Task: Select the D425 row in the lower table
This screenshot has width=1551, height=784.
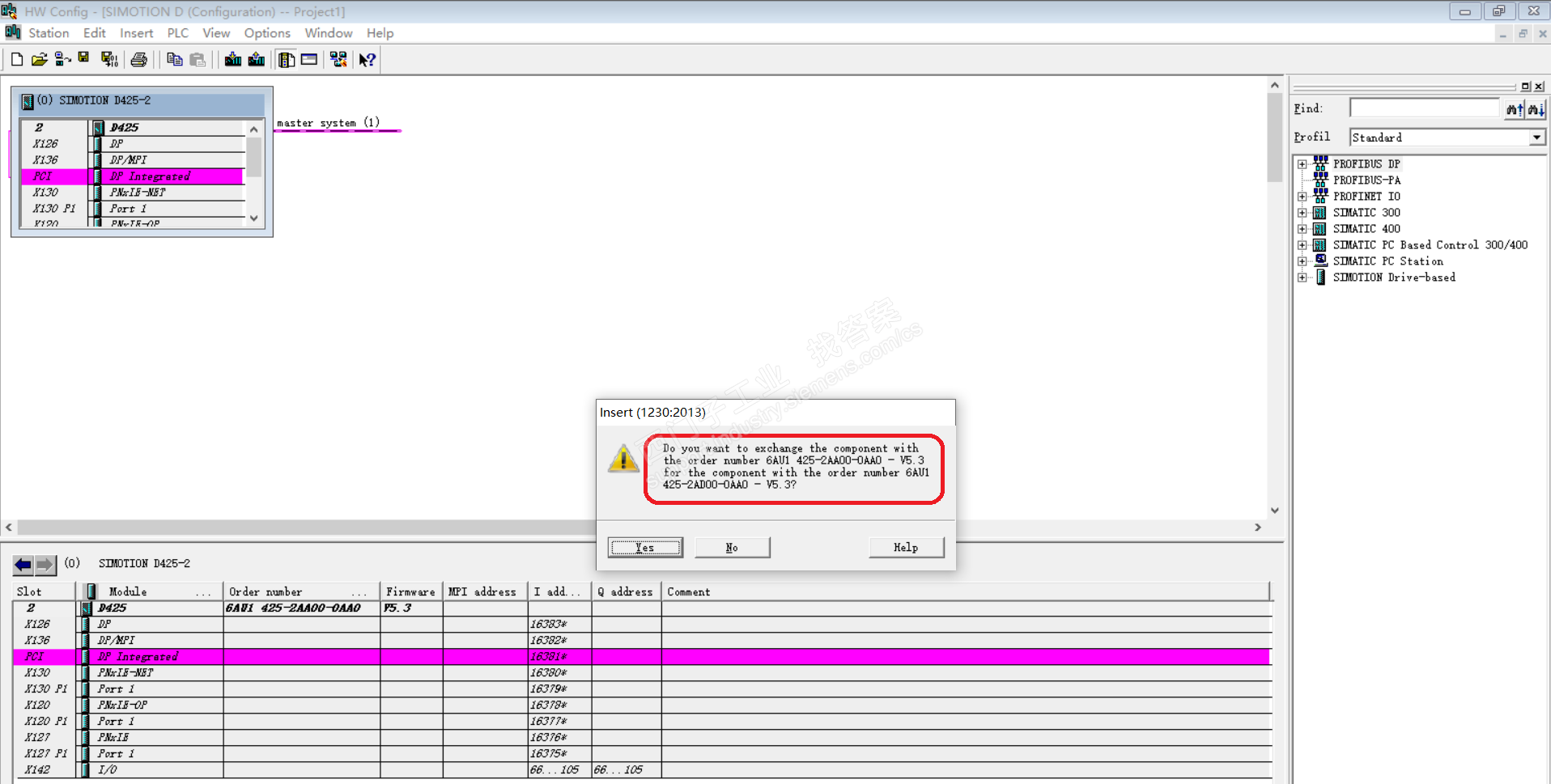Action: click(642, 608)
